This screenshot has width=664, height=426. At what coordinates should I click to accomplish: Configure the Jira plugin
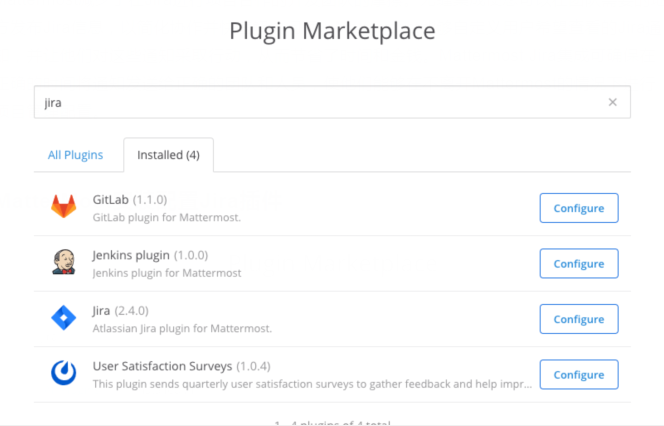click(x=579, y=319)
